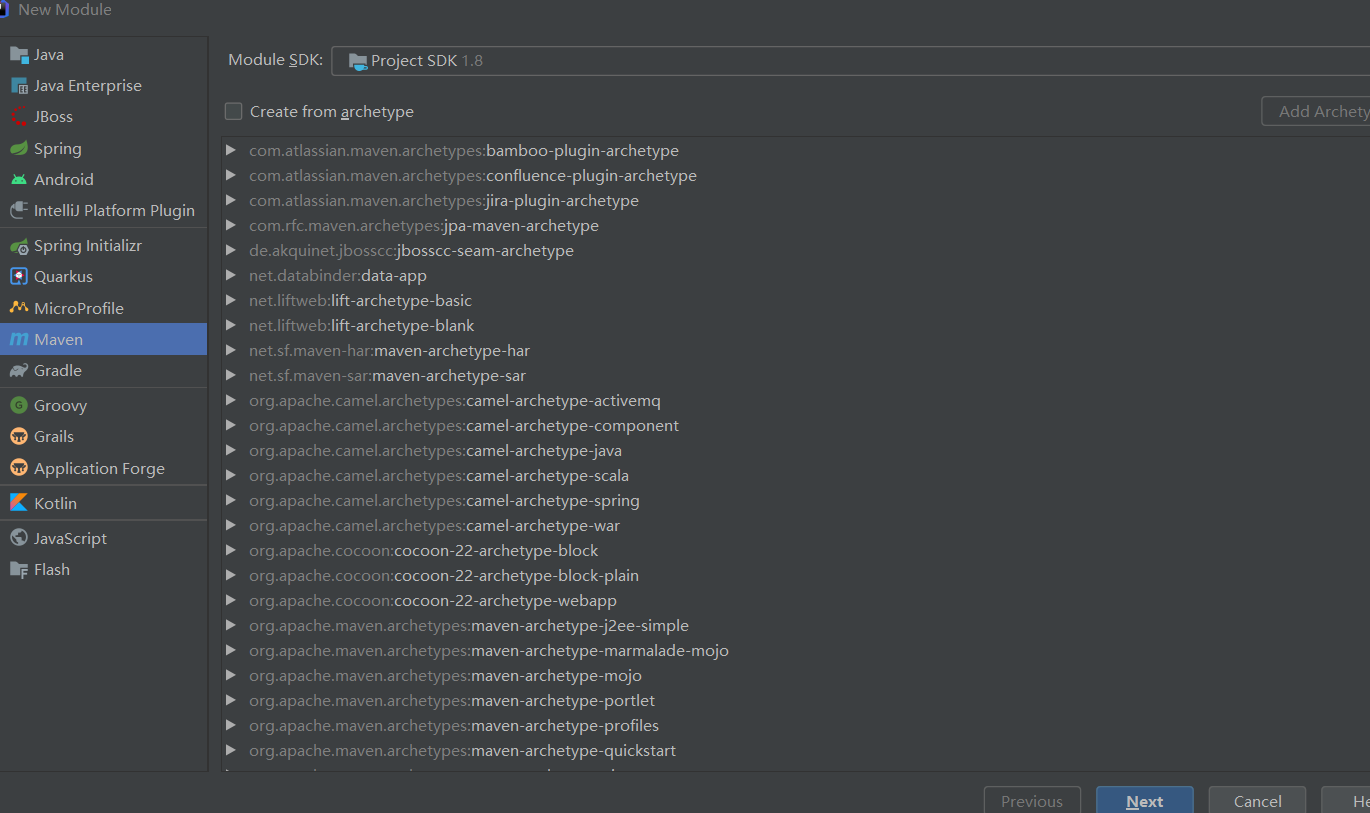Select camel-archetype-scala row
This screenshot has width=1370, height=813.
(x=796, y=475)
